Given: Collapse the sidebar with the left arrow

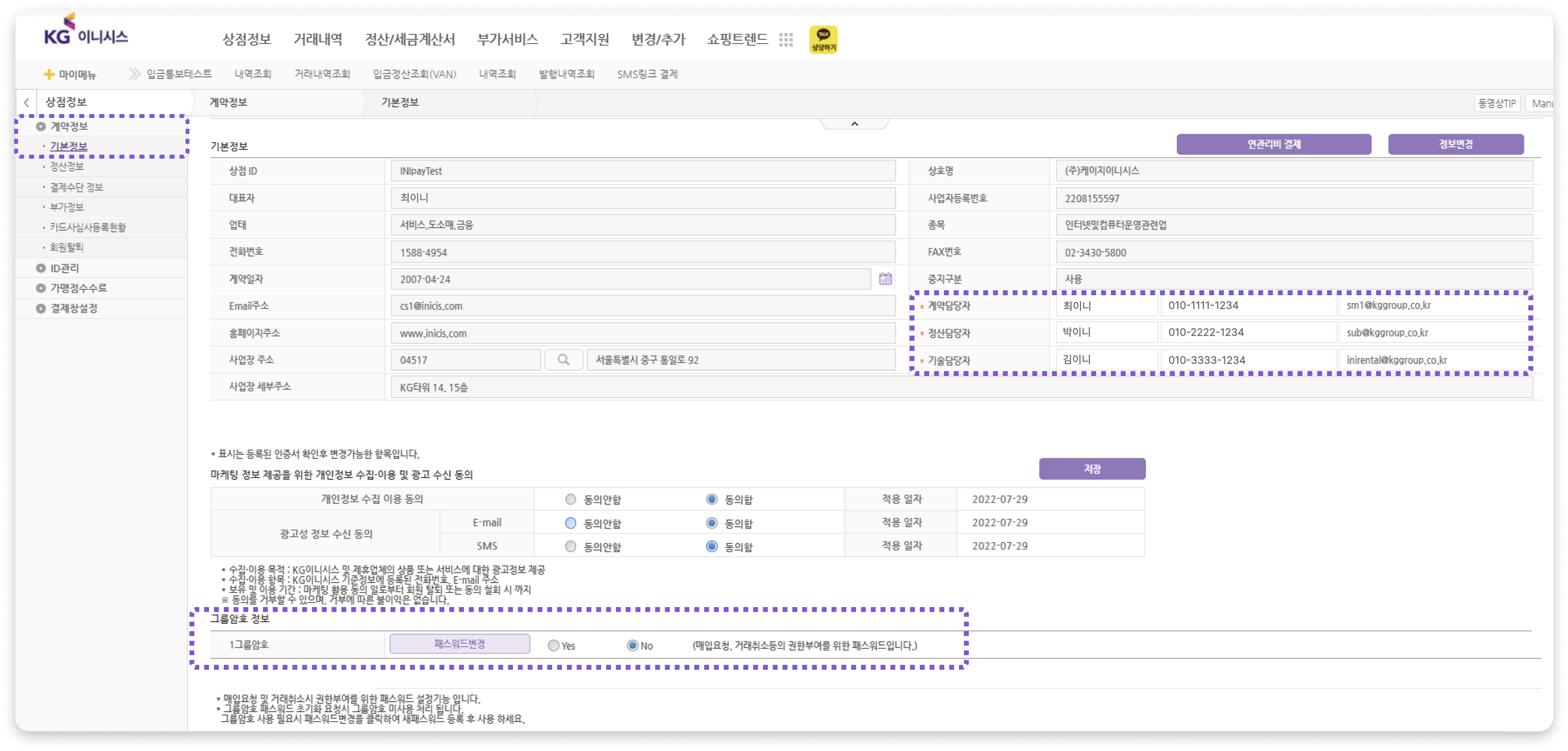Looking at the screenshot, I should pos(27,102).
